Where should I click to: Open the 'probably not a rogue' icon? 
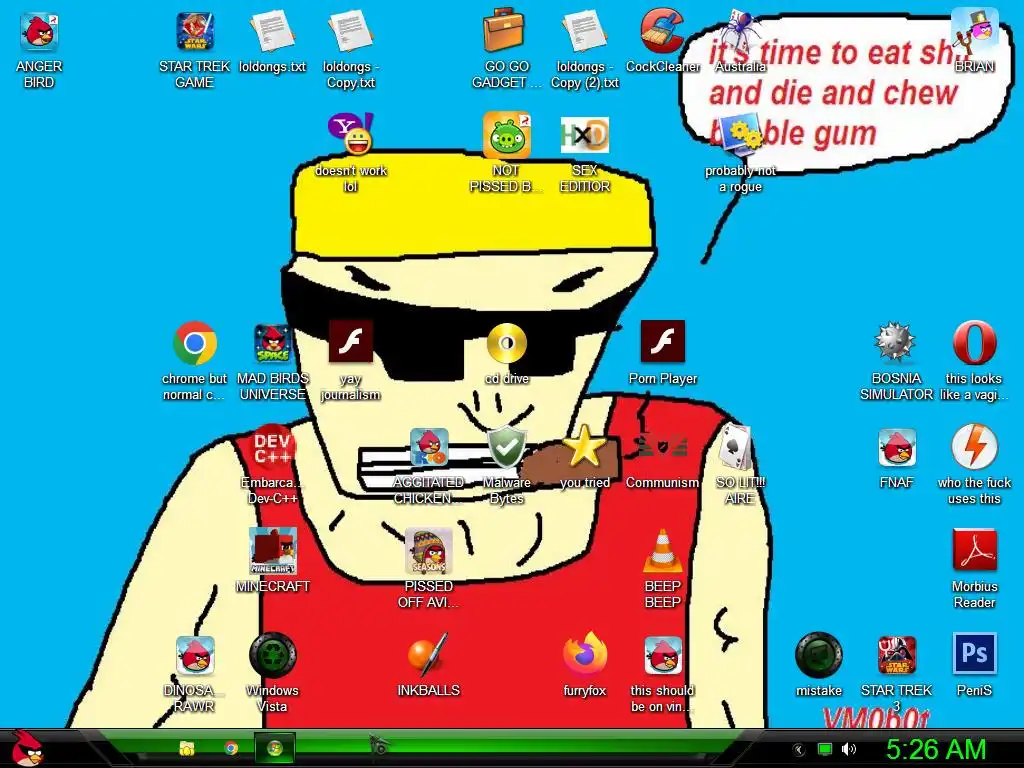click(x=741, y=135)
